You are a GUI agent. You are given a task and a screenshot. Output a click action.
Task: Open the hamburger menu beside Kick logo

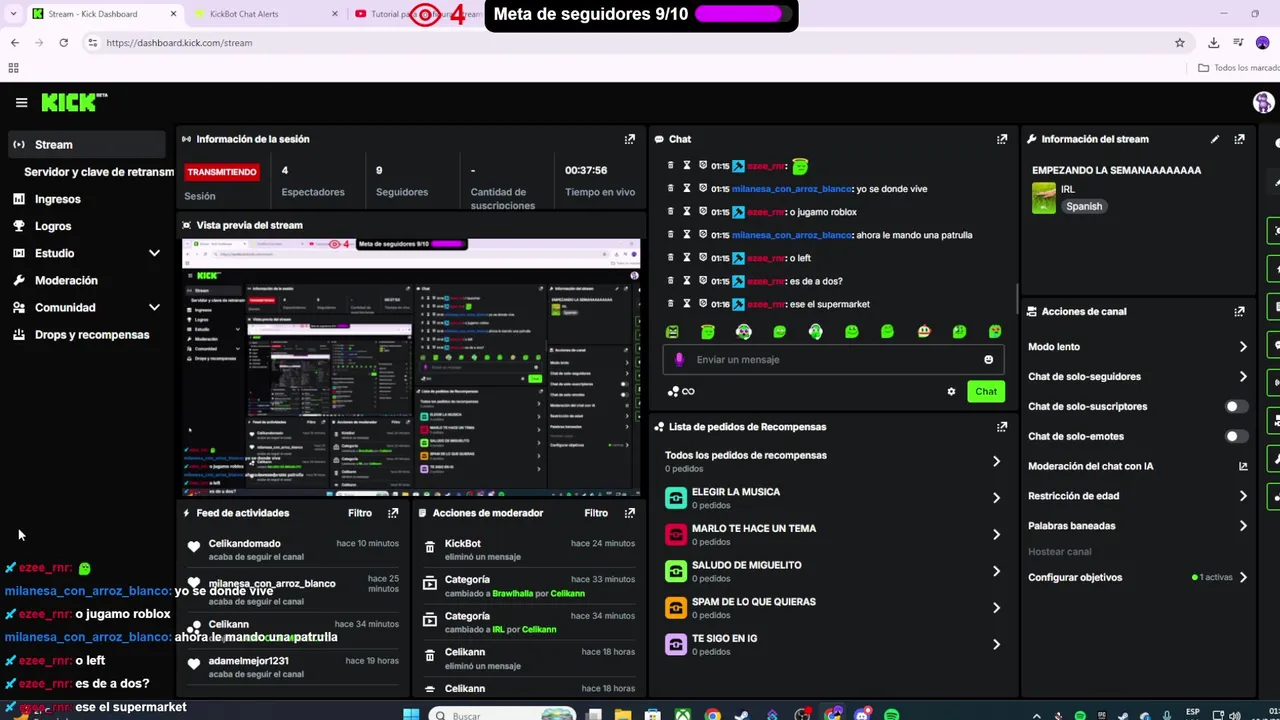pyautogui.click(x=21, y=102)
